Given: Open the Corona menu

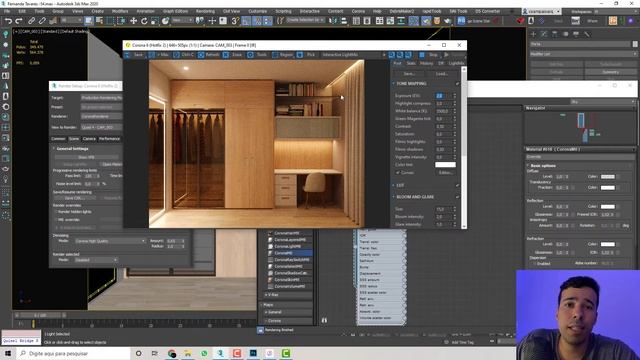Looking at the screenshot, I should coord(358,11).
